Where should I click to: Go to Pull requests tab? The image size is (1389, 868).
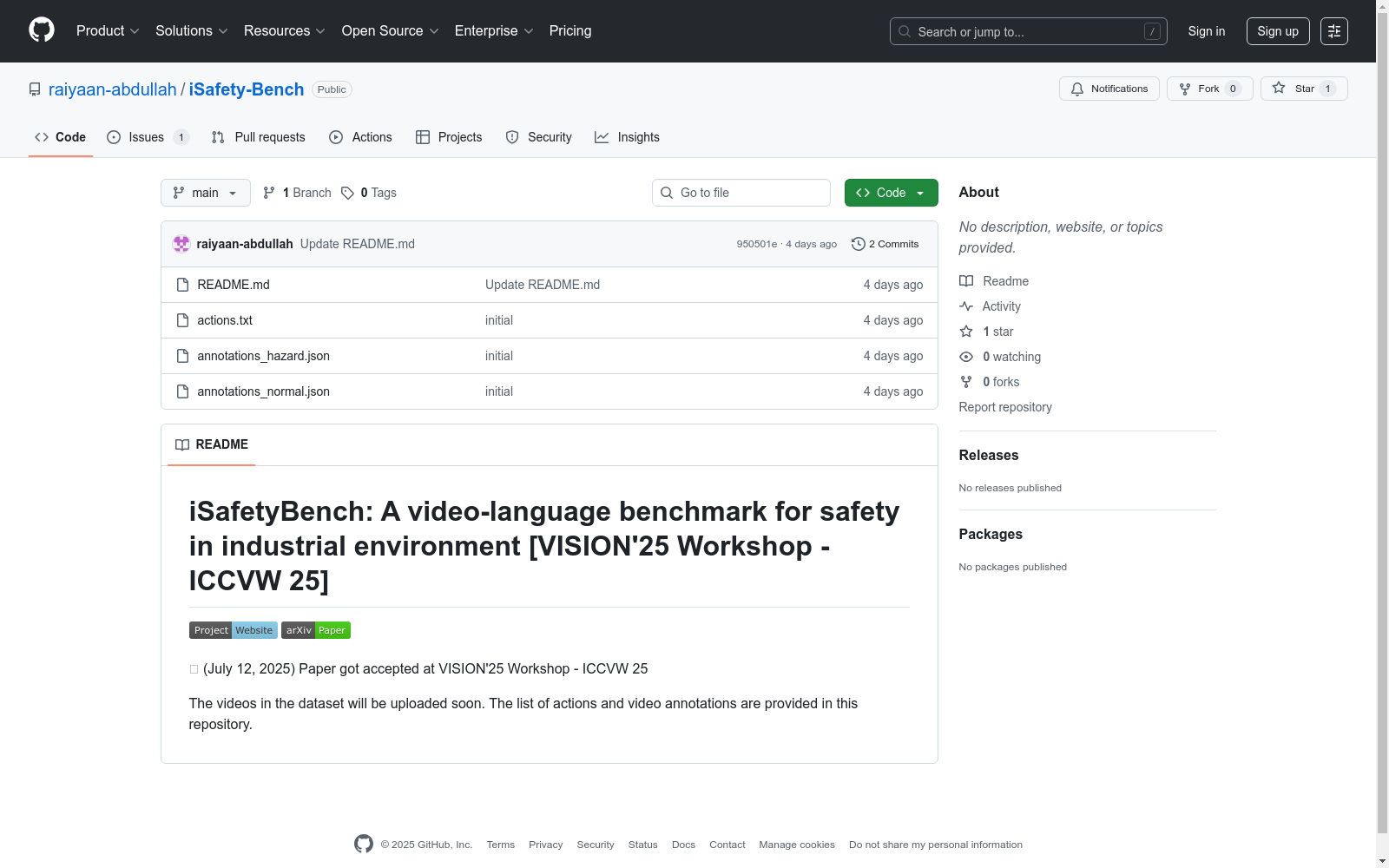coord(259,137)
